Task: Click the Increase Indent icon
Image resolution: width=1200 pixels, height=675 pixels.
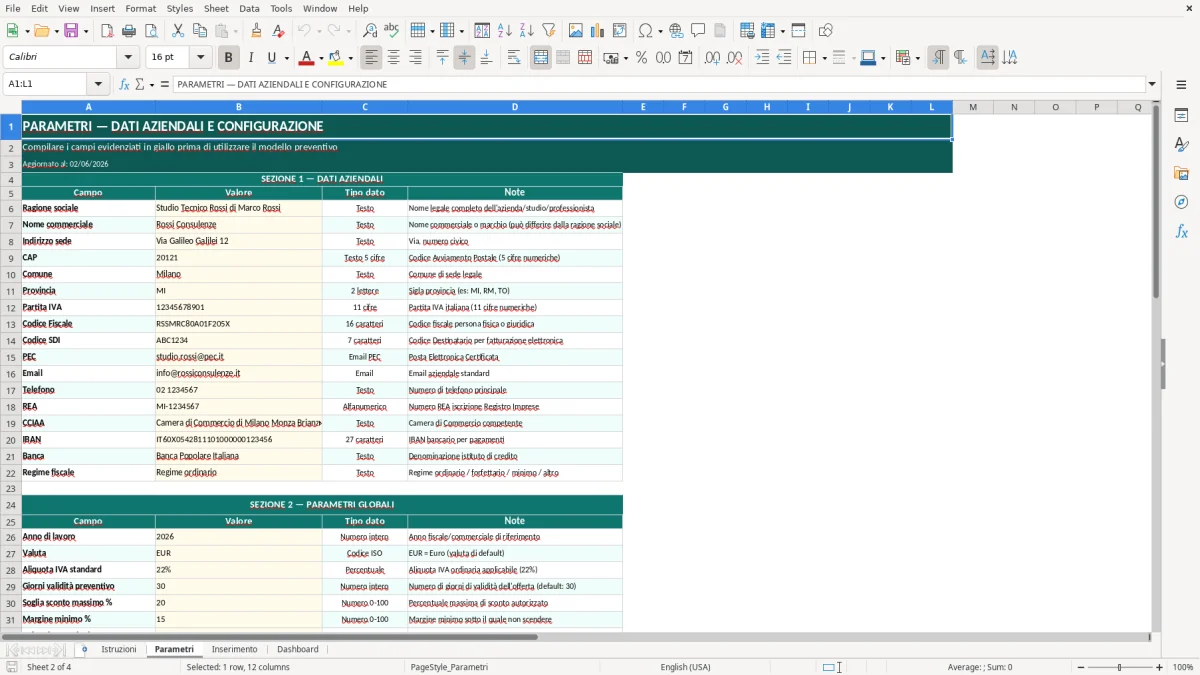Action: coord(762,58)
